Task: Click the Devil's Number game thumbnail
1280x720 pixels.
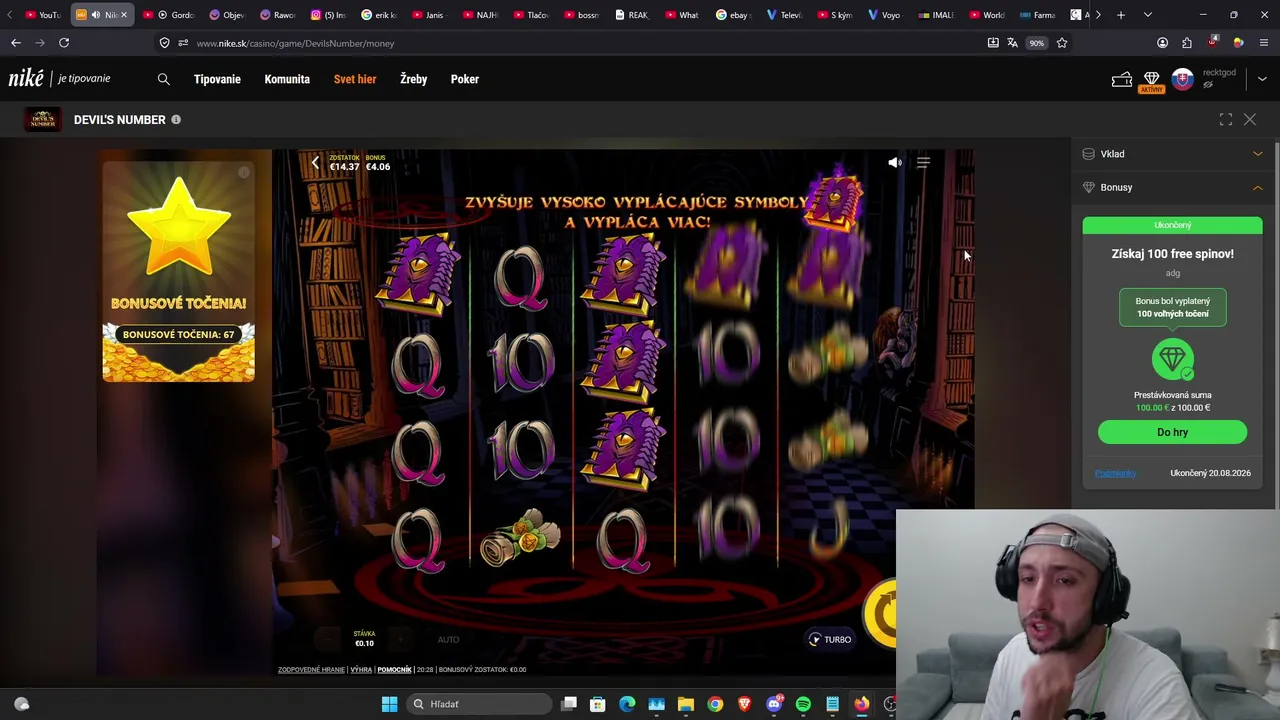Action: 42,120
